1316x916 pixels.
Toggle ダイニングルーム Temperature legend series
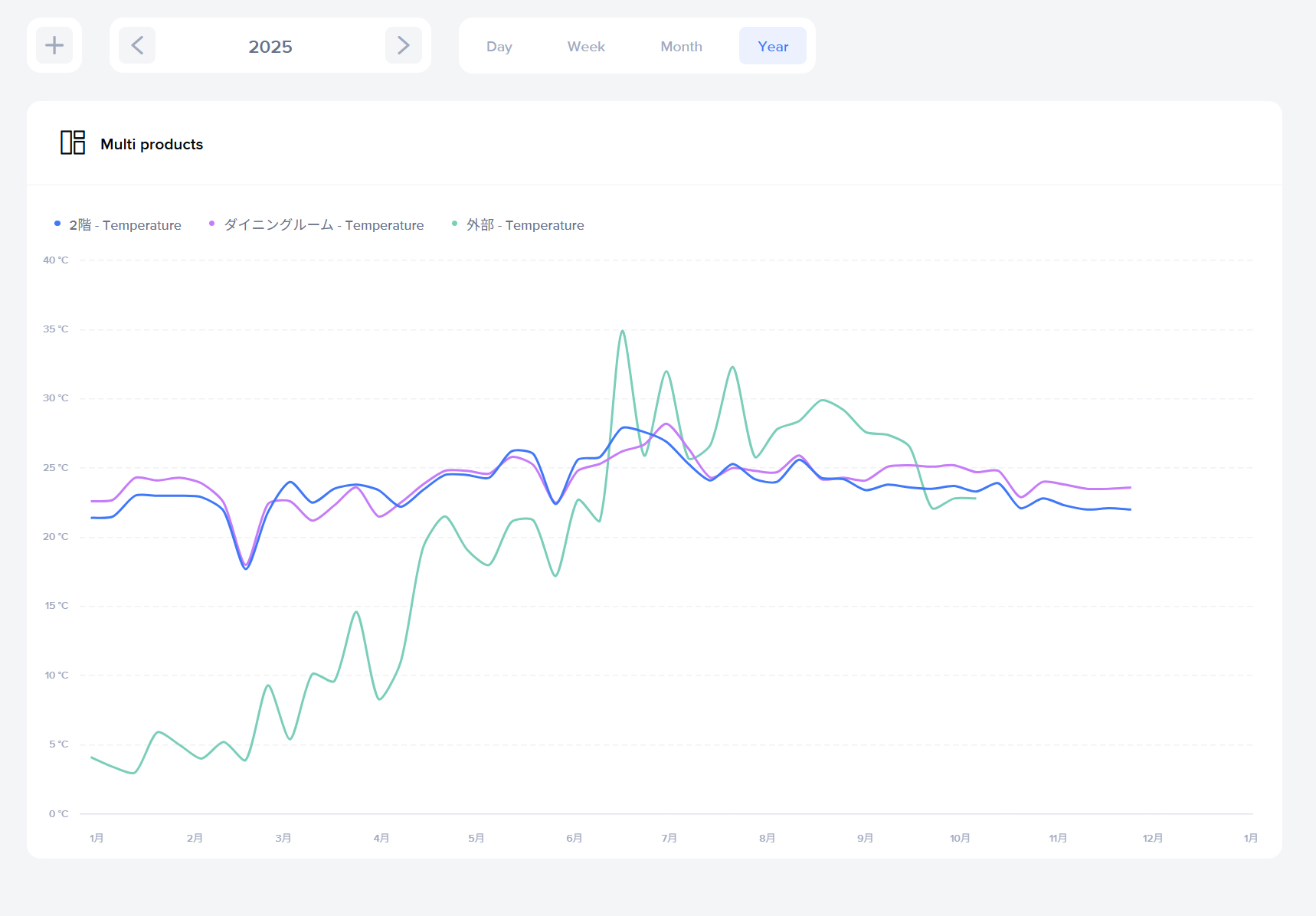click(323, 225)
